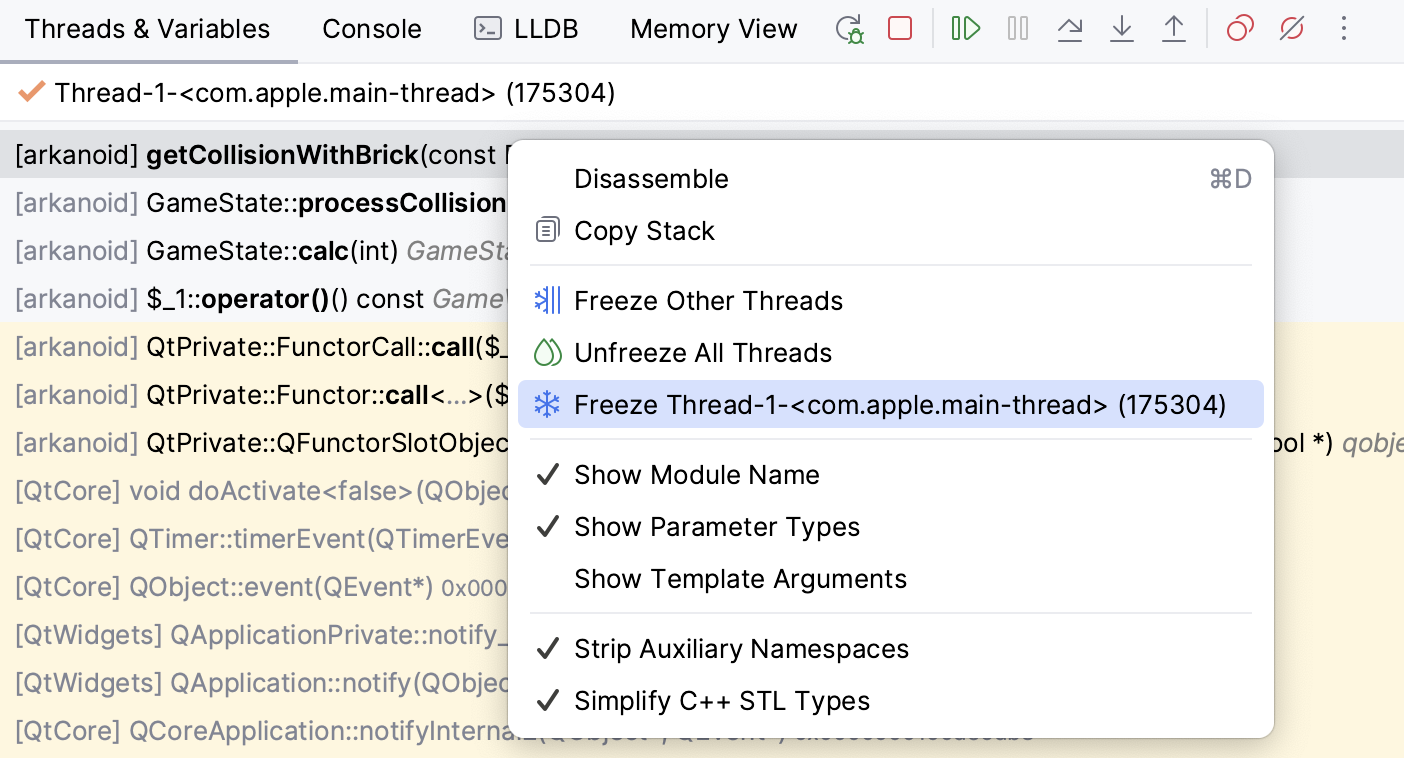Click the Rerun debugger icon
Viewport: 1404px width, 758px height.
click(x=849, y=29)
